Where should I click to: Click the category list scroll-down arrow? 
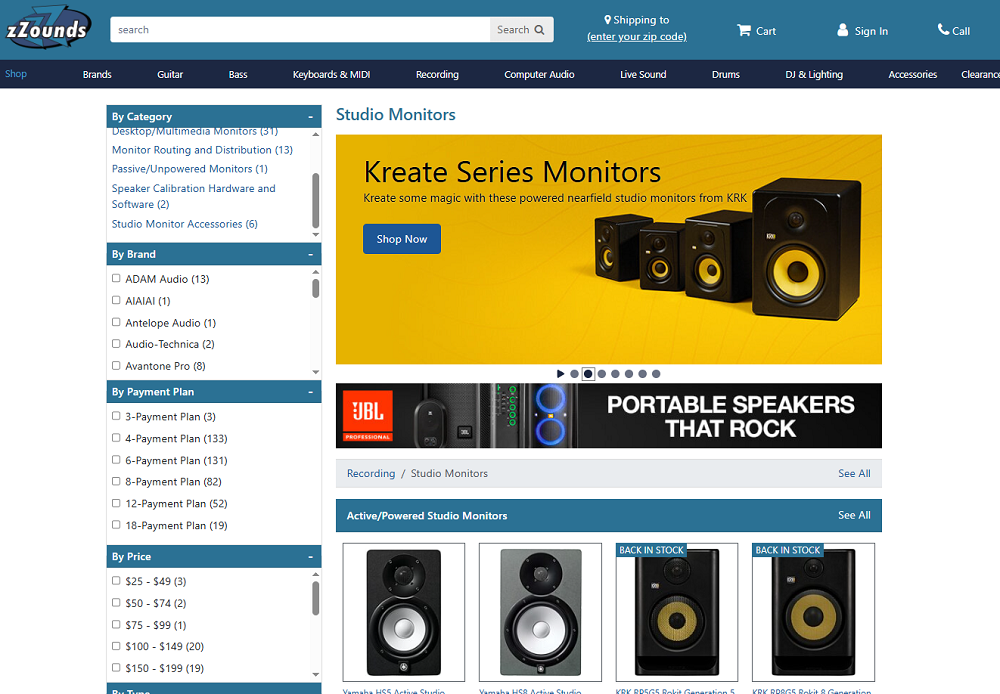pos(316,235)
